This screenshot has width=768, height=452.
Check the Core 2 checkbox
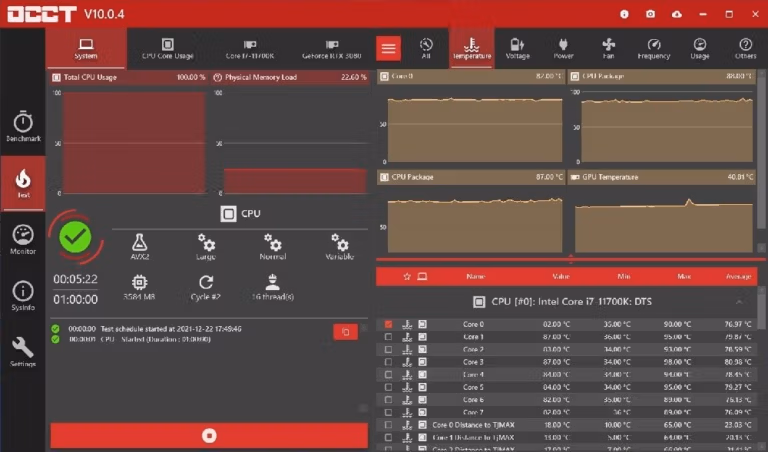pyautogui.click(x=388, y=350)
